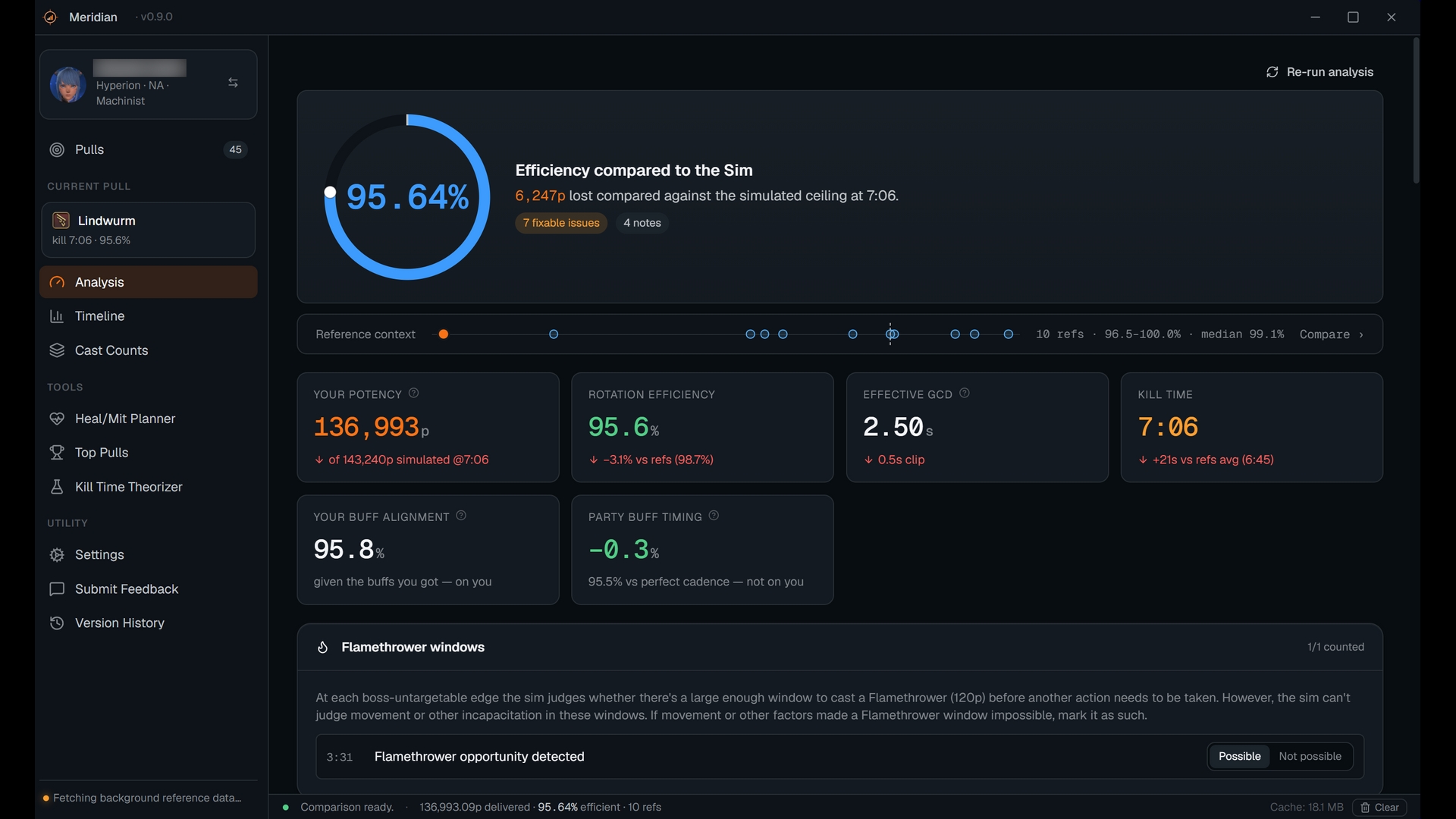Open the Heal/Mit Planner tool

148,419
